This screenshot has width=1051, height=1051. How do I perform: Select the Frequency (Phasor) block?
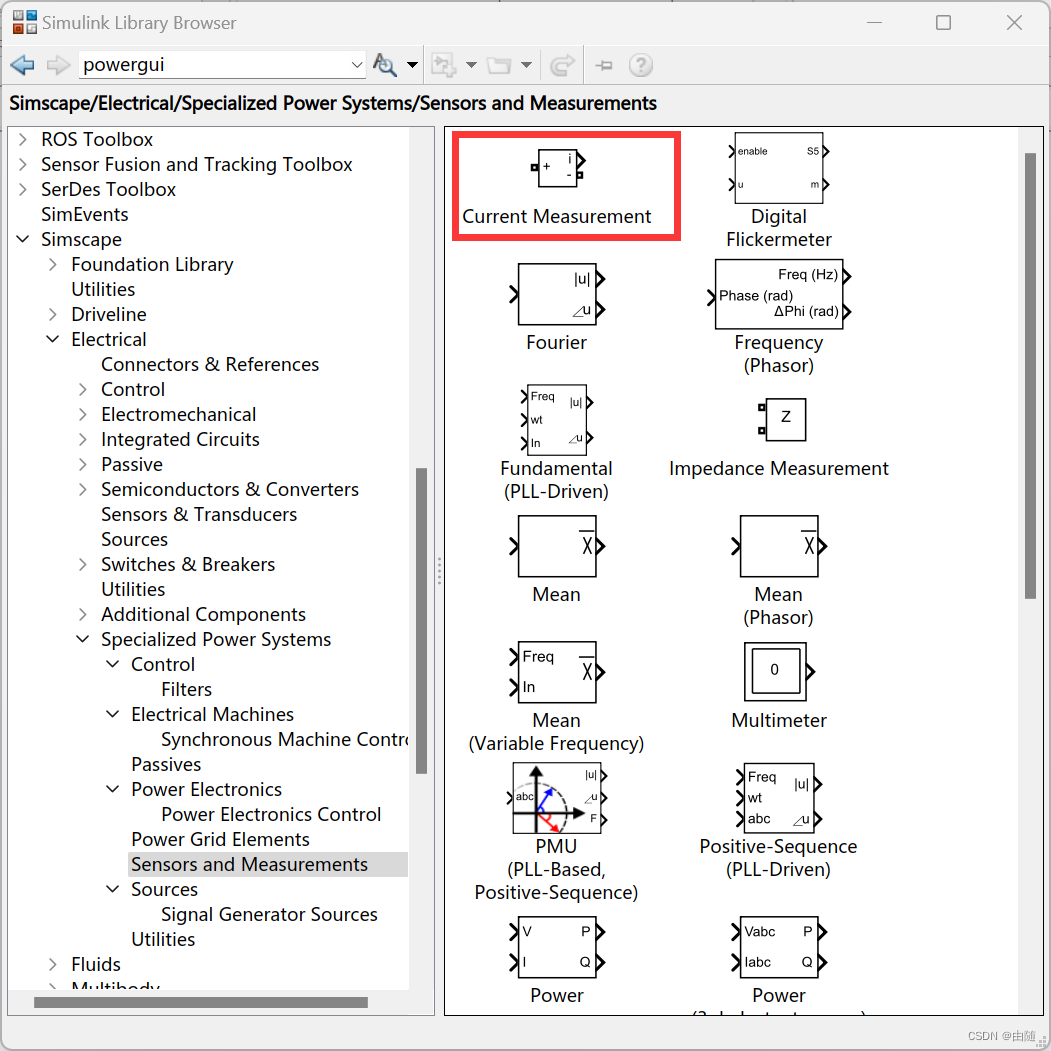coord(779,294)
